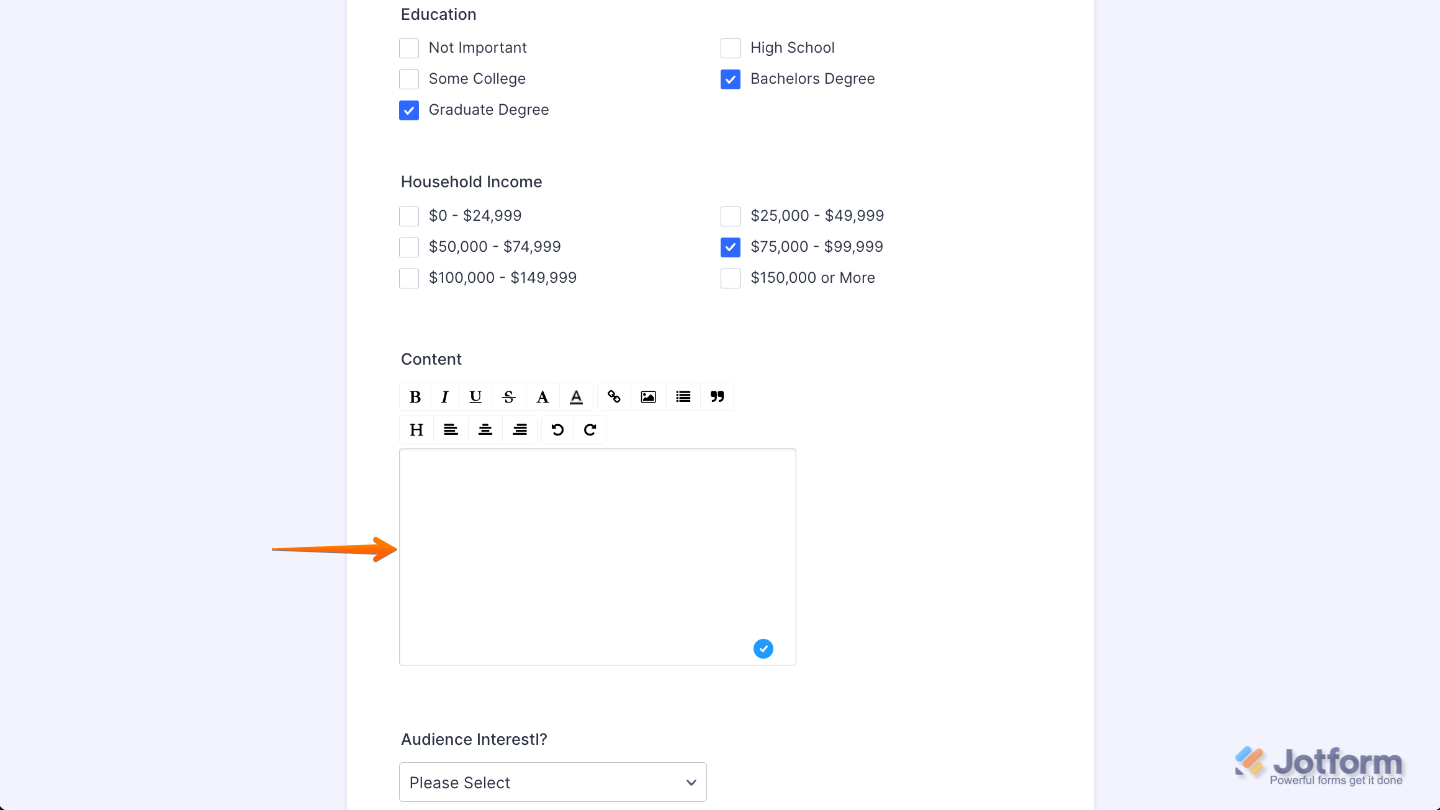This screenshot has width=1440, height=810.
Task: Apply strikethrough formatting
Action: tap(509, 396)
